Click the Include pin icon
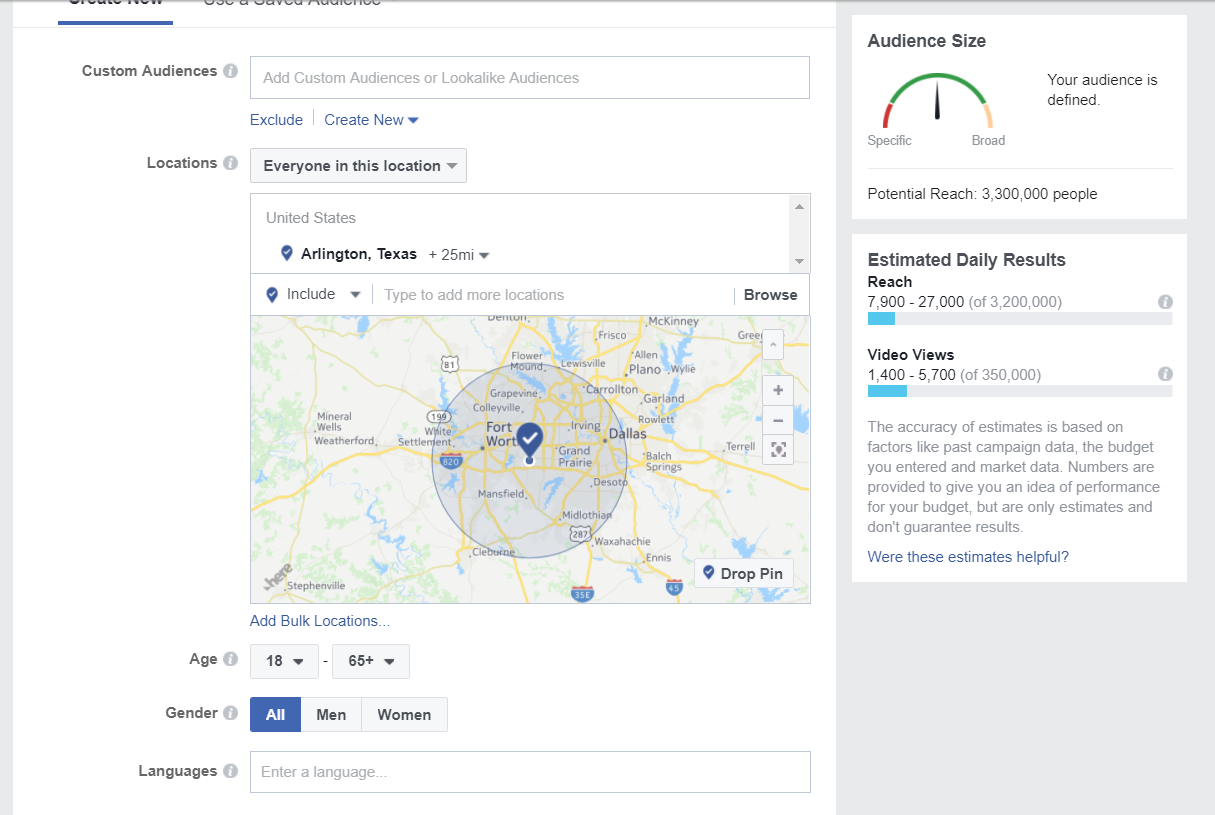1215x815 pixels. coord(271,295)
